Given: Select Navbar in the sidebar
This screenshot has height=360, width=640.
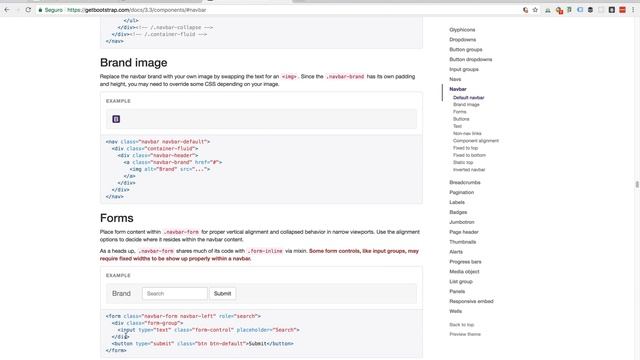Looking at the screenshot, I should point(458,89).
